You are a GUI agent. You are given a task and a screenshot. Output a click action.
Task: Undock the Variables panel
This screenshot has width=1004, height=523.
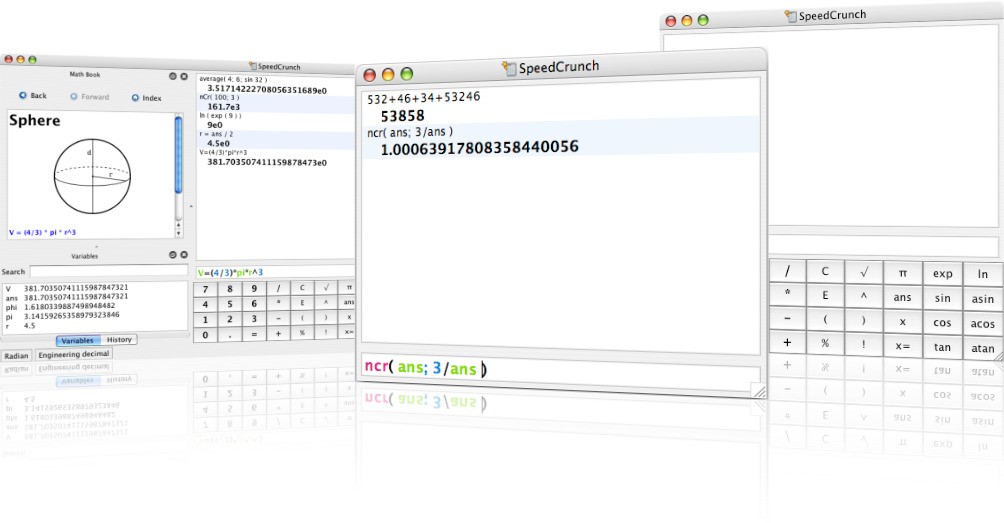172,255
